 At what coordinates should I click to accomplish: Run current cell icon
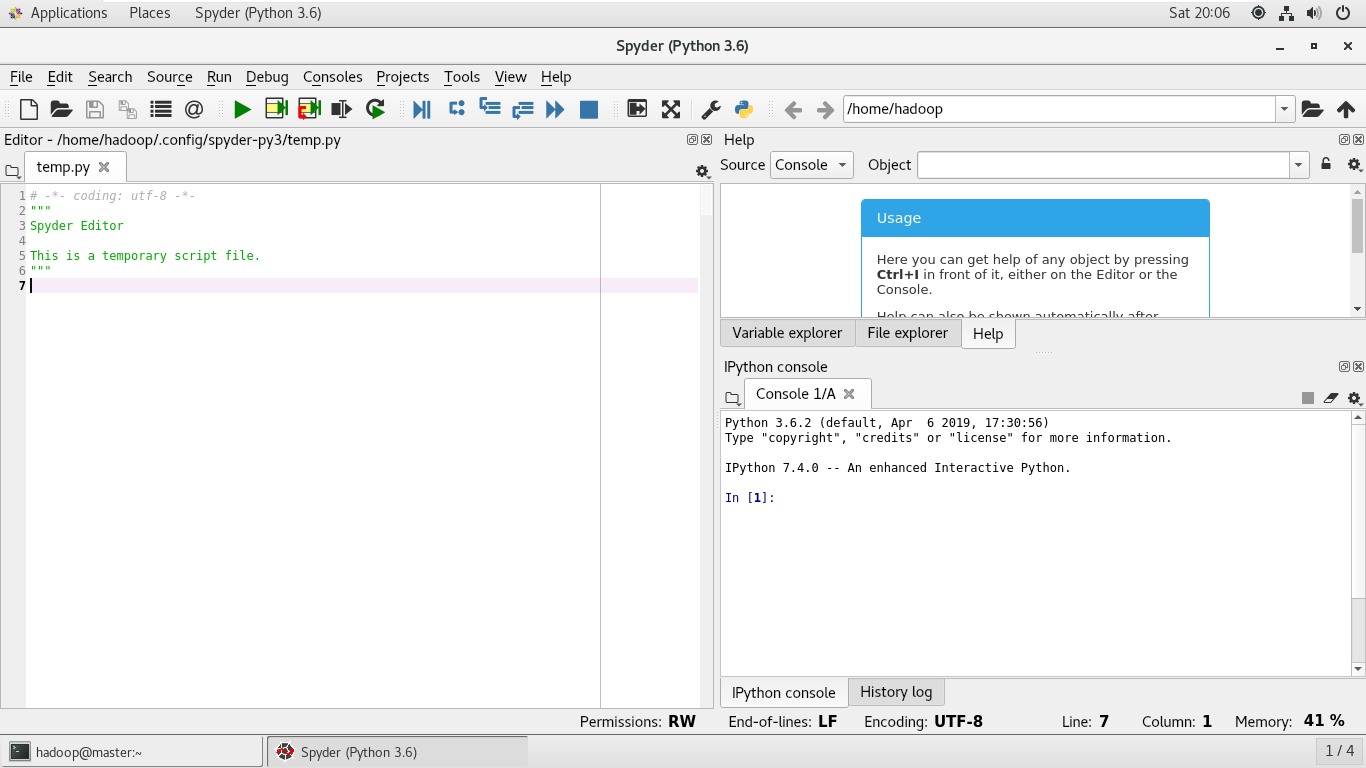tap(276, 109)
